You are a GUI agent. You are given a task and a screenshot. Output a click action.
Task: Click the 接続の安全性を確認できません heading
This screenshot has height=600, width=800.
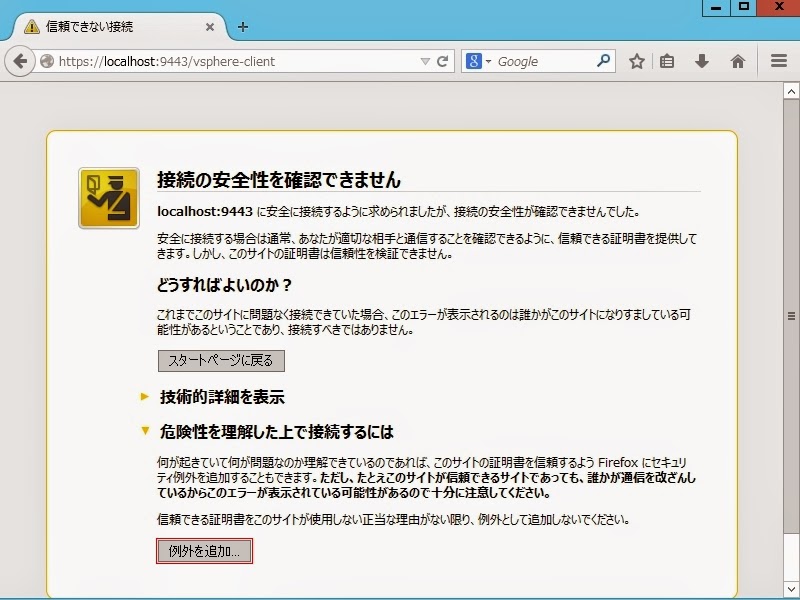279,180
